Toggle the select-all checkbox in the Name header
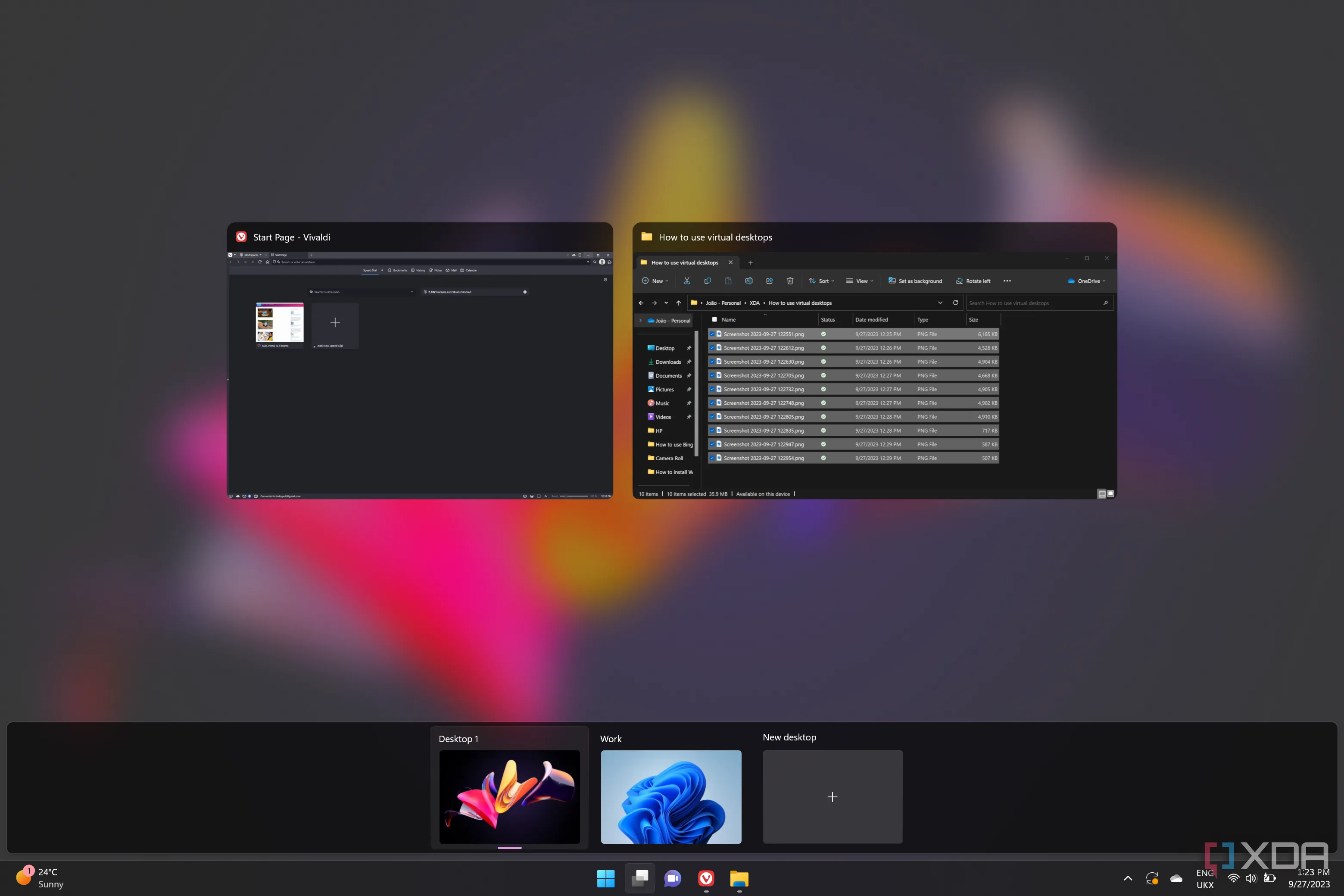The image size is (1344, 896). [x=714, y=319]
